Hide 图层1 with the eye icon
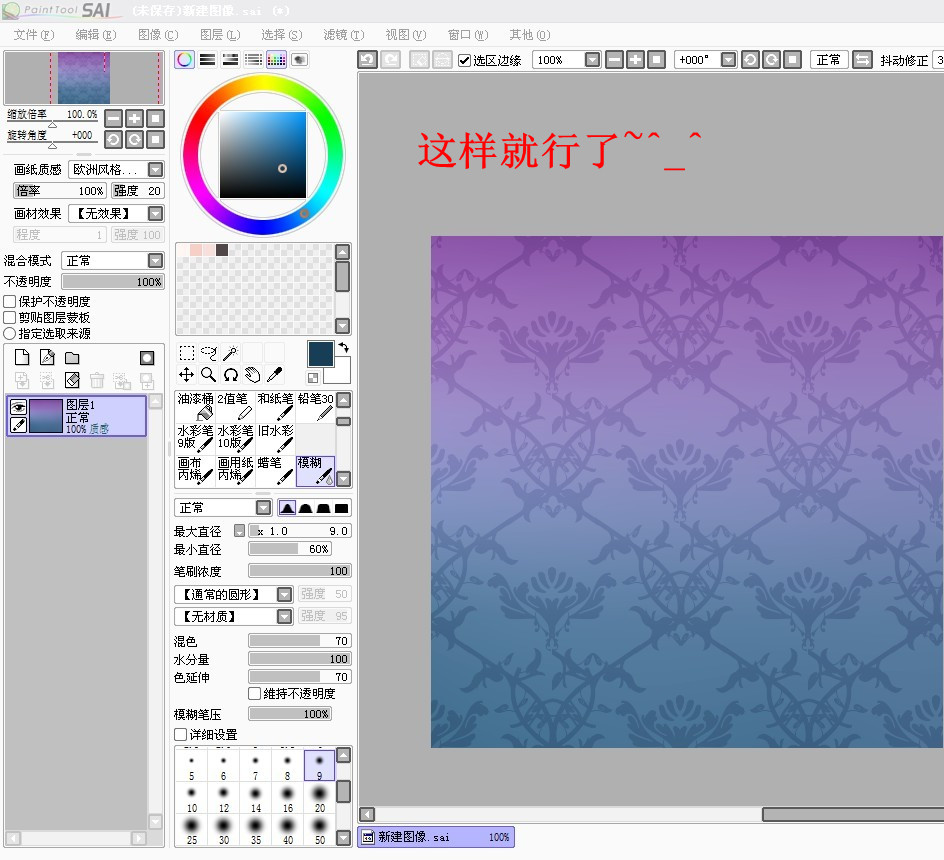Screen dimensions: 944x860 (x=19, y=407)
